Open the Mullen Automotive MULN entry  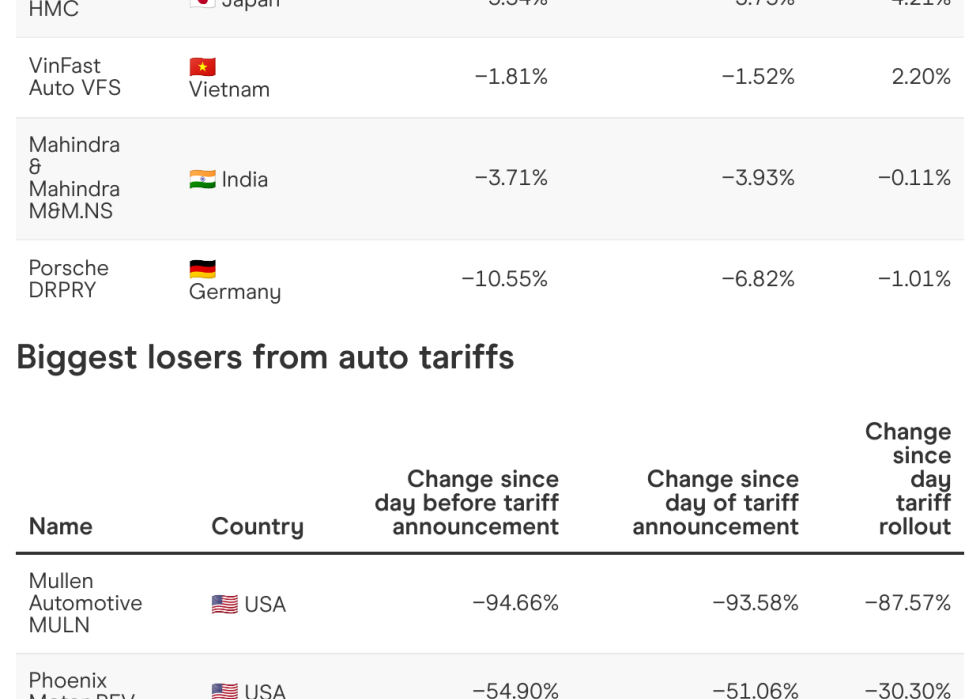click(x=85, y=603)
